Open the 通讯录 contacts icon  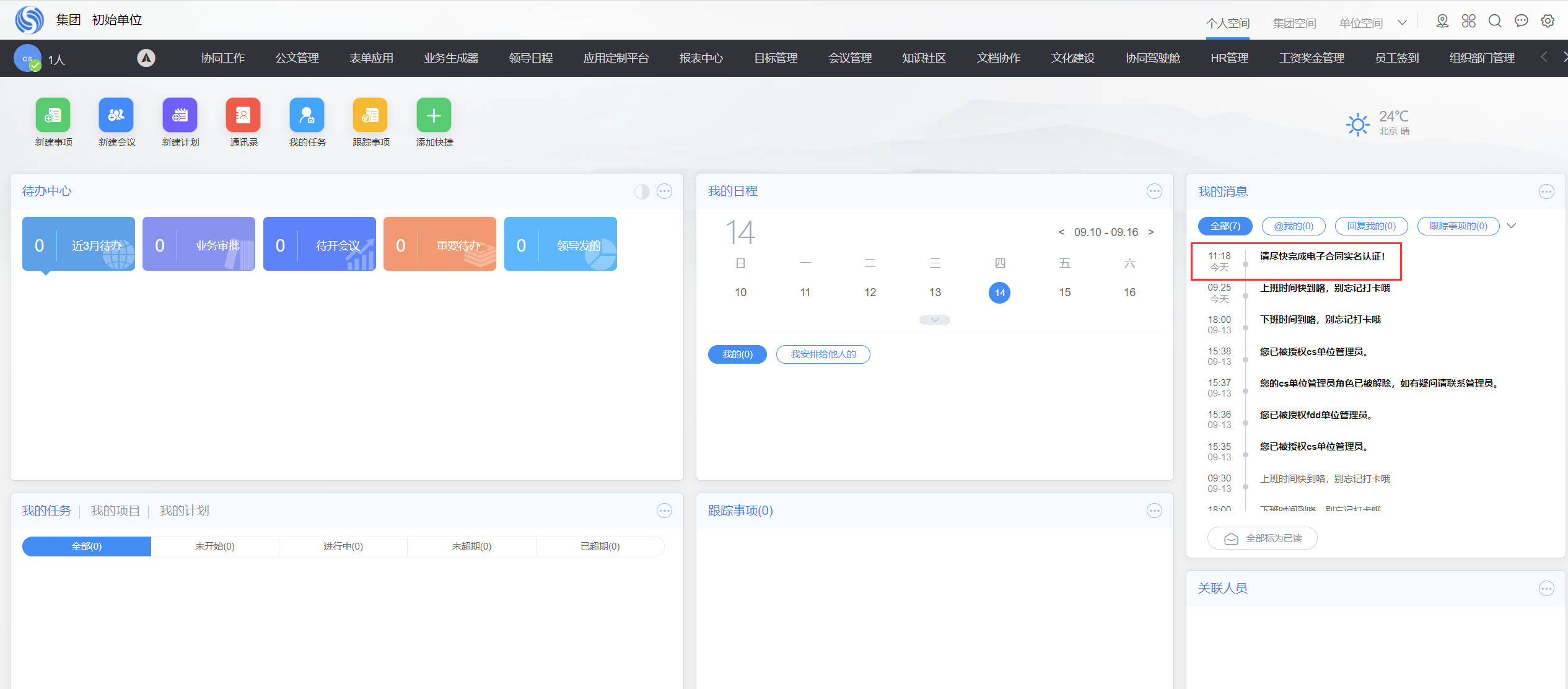coord(243,115)
